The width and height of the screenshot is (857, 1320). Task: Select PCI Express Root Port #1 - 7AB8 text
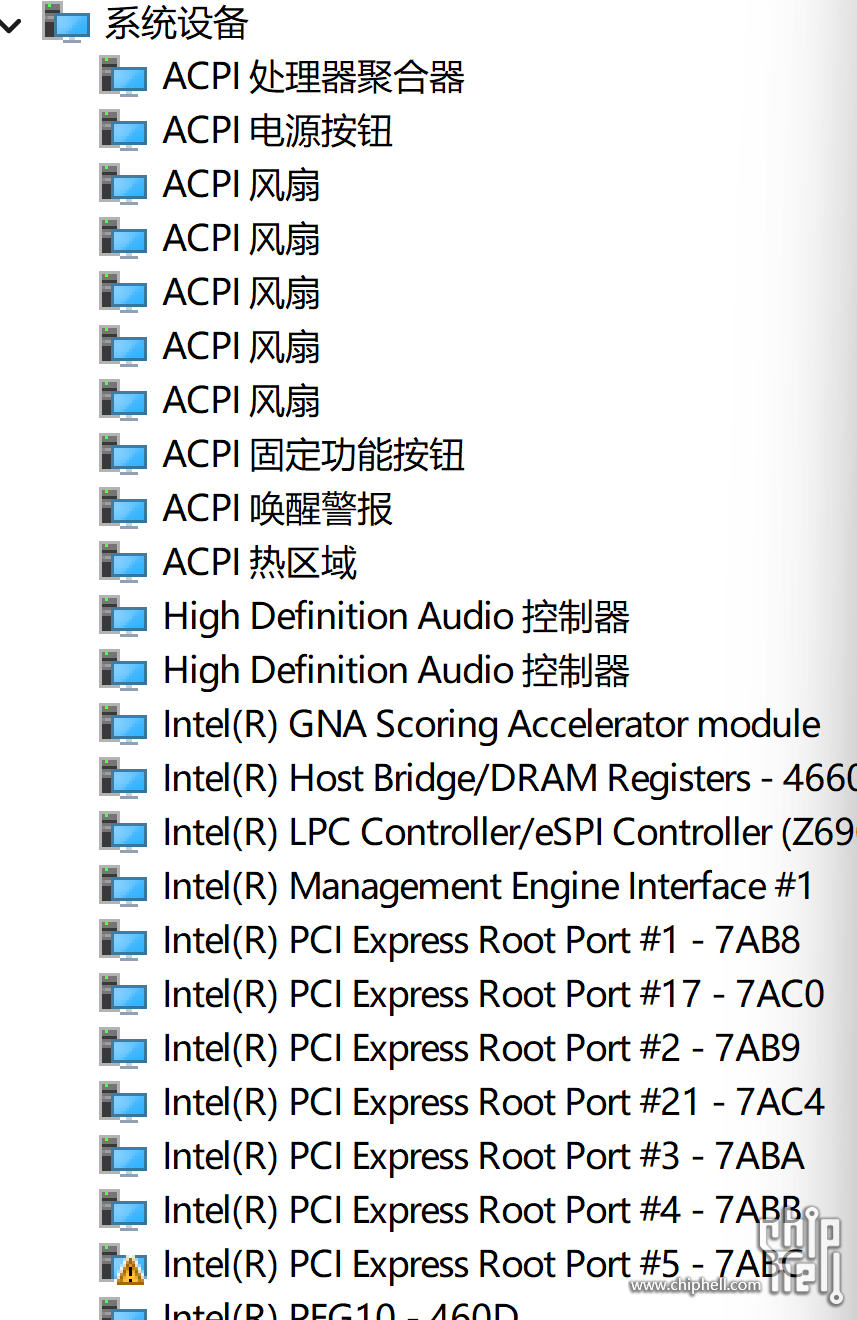[x=482, y=941]
